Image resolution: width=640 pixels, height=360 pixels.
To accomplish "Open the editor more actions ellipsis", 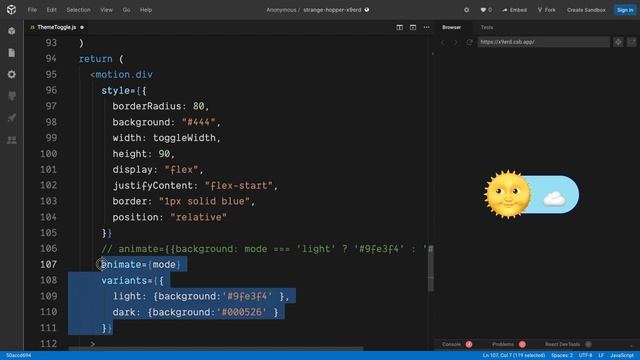I will point(427,27).
